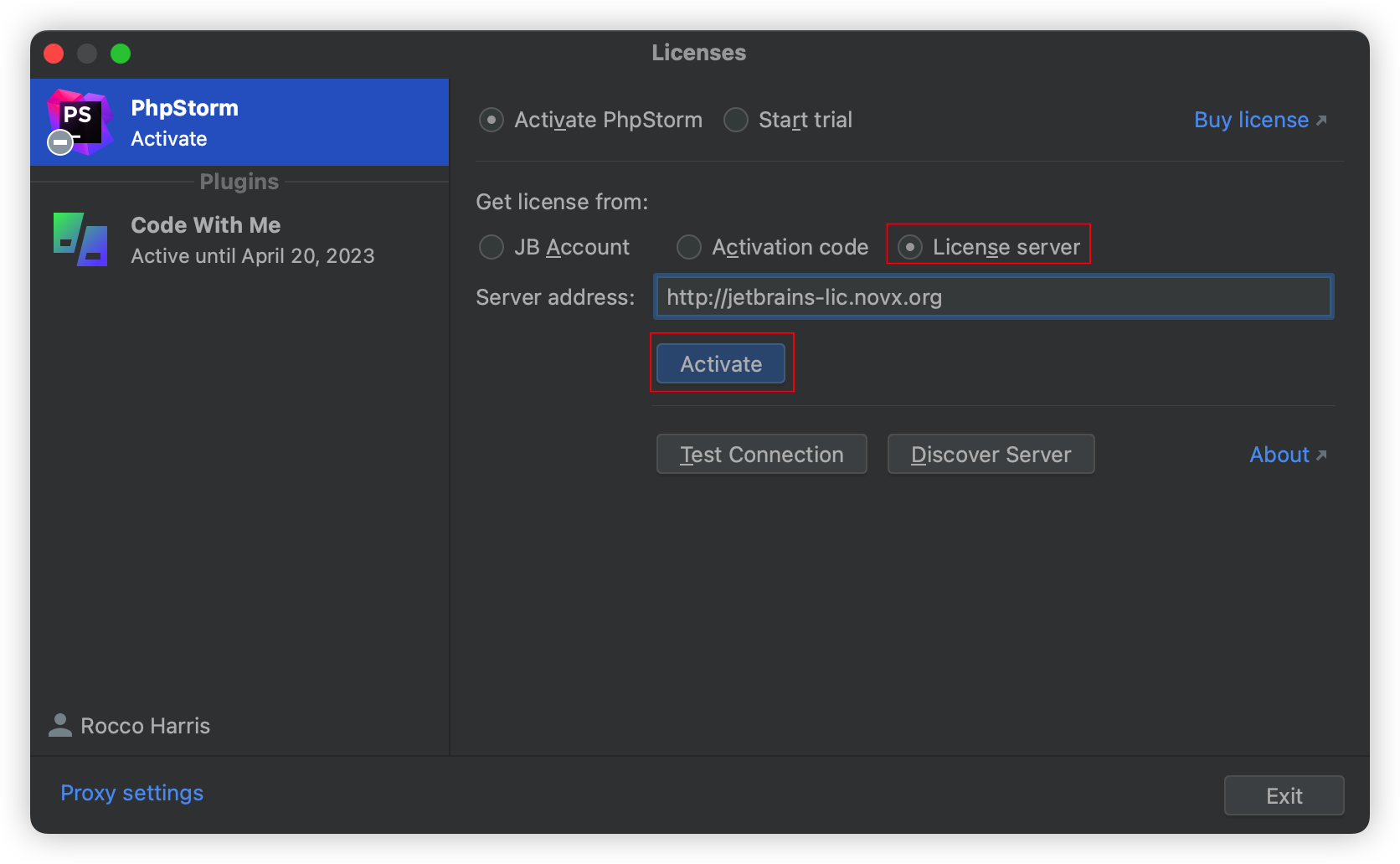Click the Test Connection button

(x=761, y=455)
